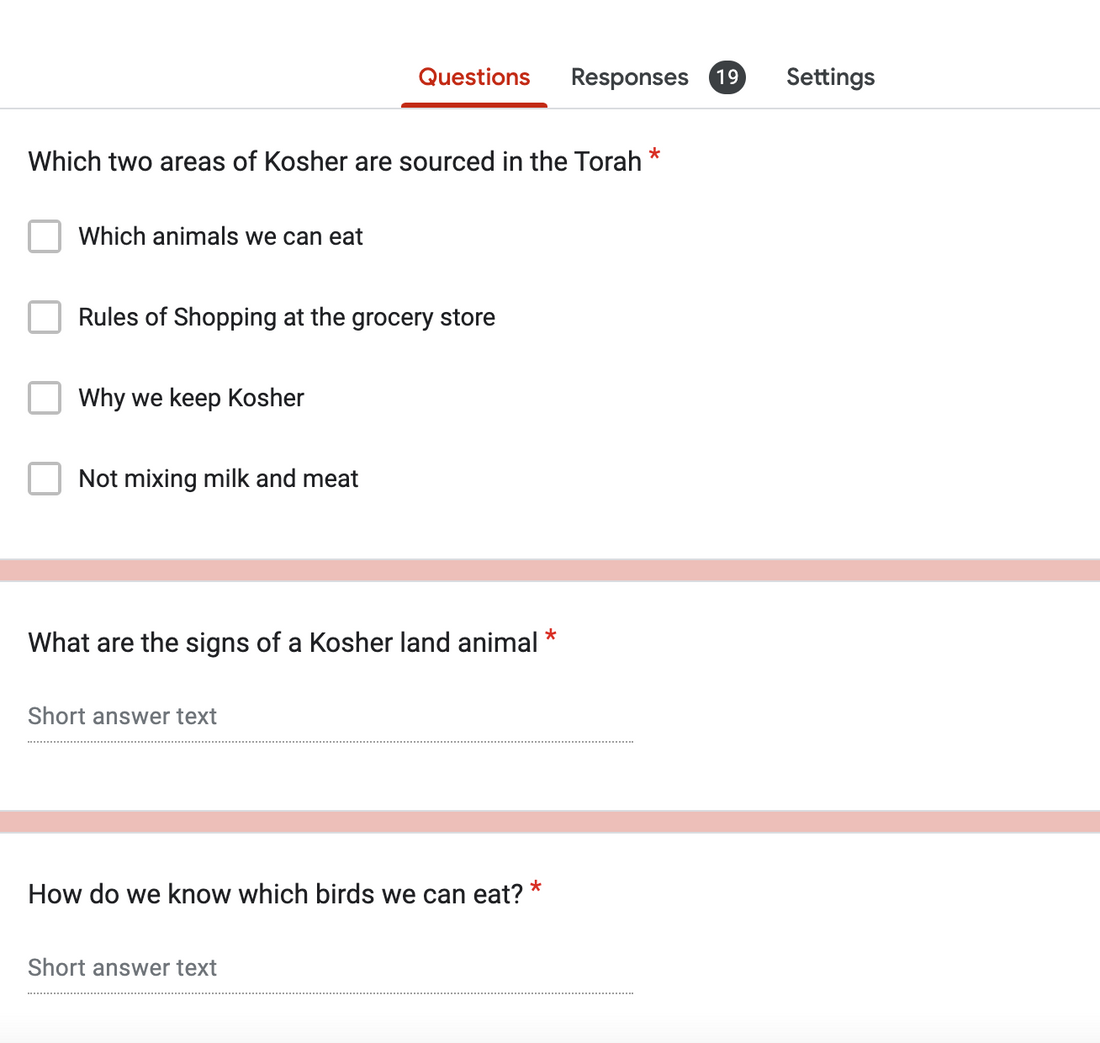Viewport: 1100px width, 1043px height.
Task: Click the "signs of a Kosher land animal" question title
Action: 283,642
